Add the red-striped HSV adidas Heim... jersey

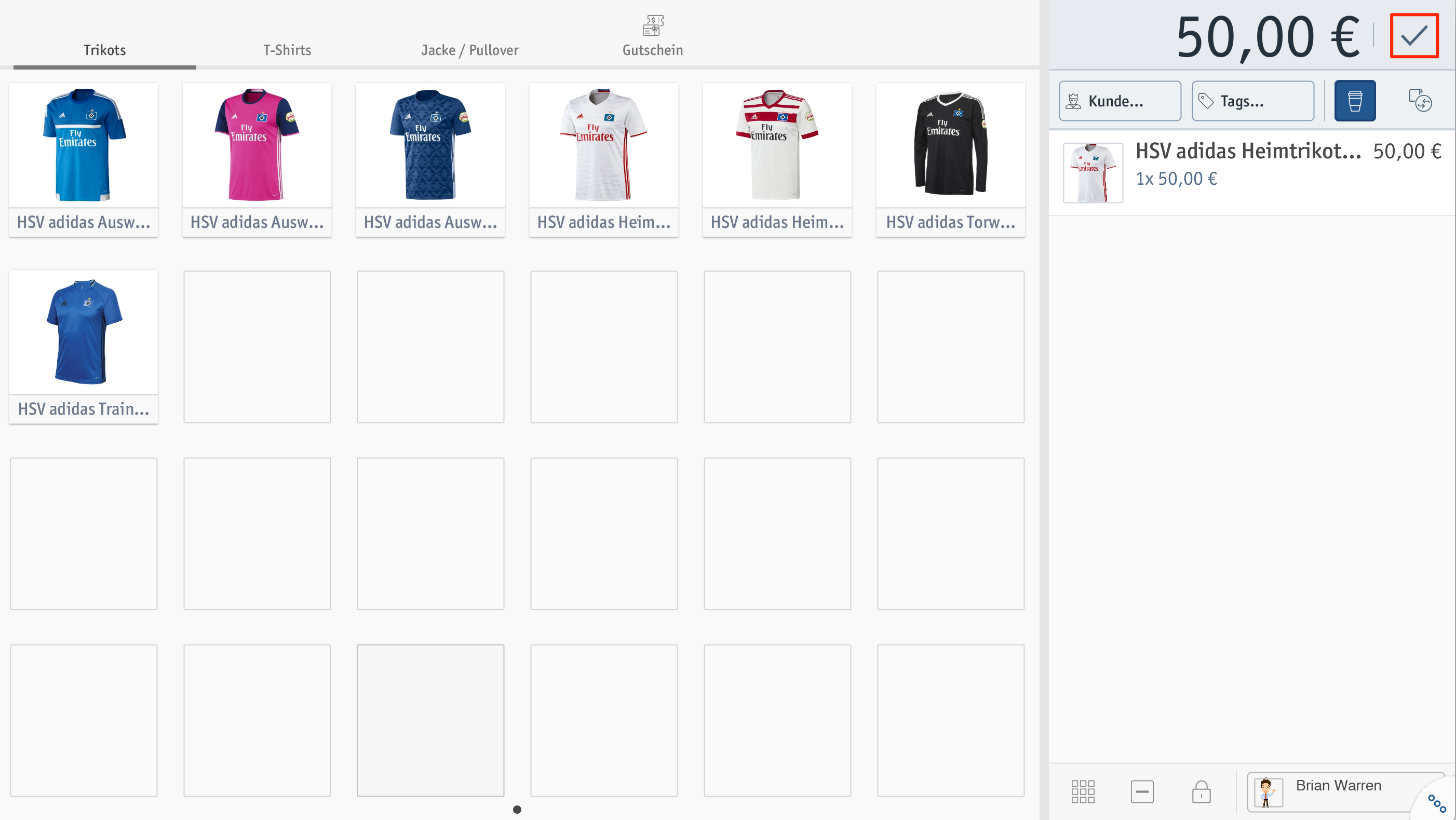777,160
